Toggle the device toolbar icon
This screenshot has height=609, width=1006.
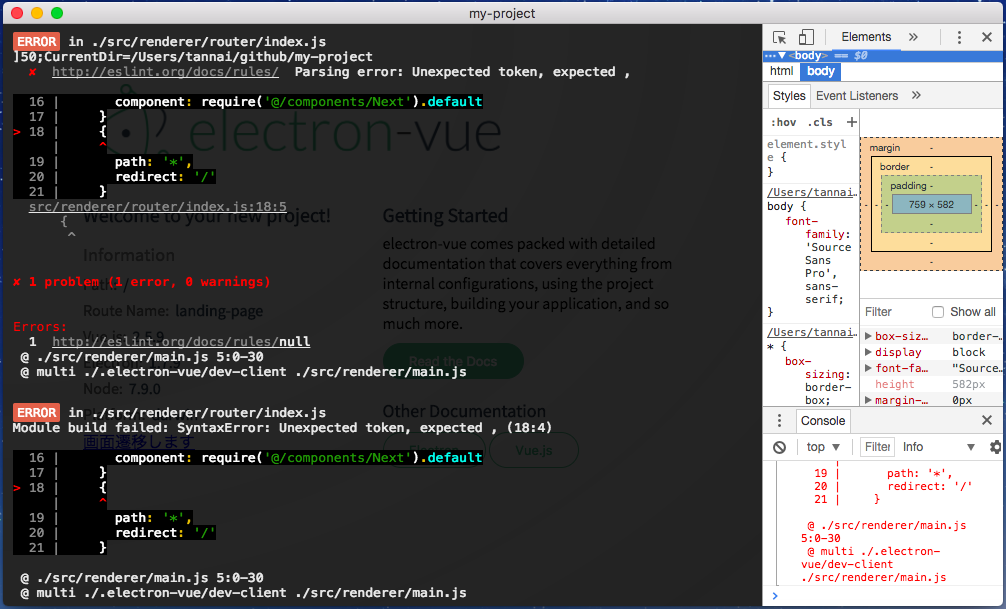point(806,37)
